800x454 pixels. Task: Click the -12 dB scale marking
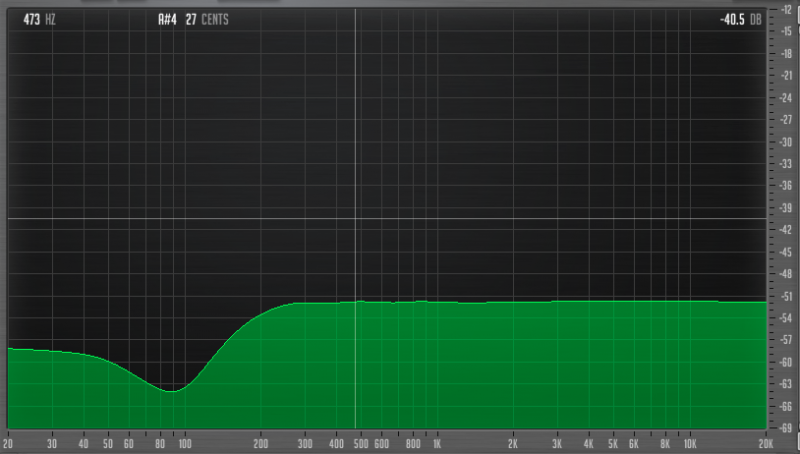(x=787, y=9)
